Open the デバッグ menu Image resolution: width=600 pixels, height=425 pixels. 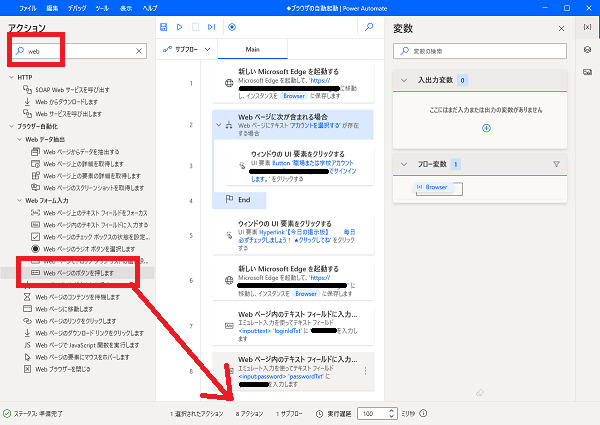click(77, 8)
